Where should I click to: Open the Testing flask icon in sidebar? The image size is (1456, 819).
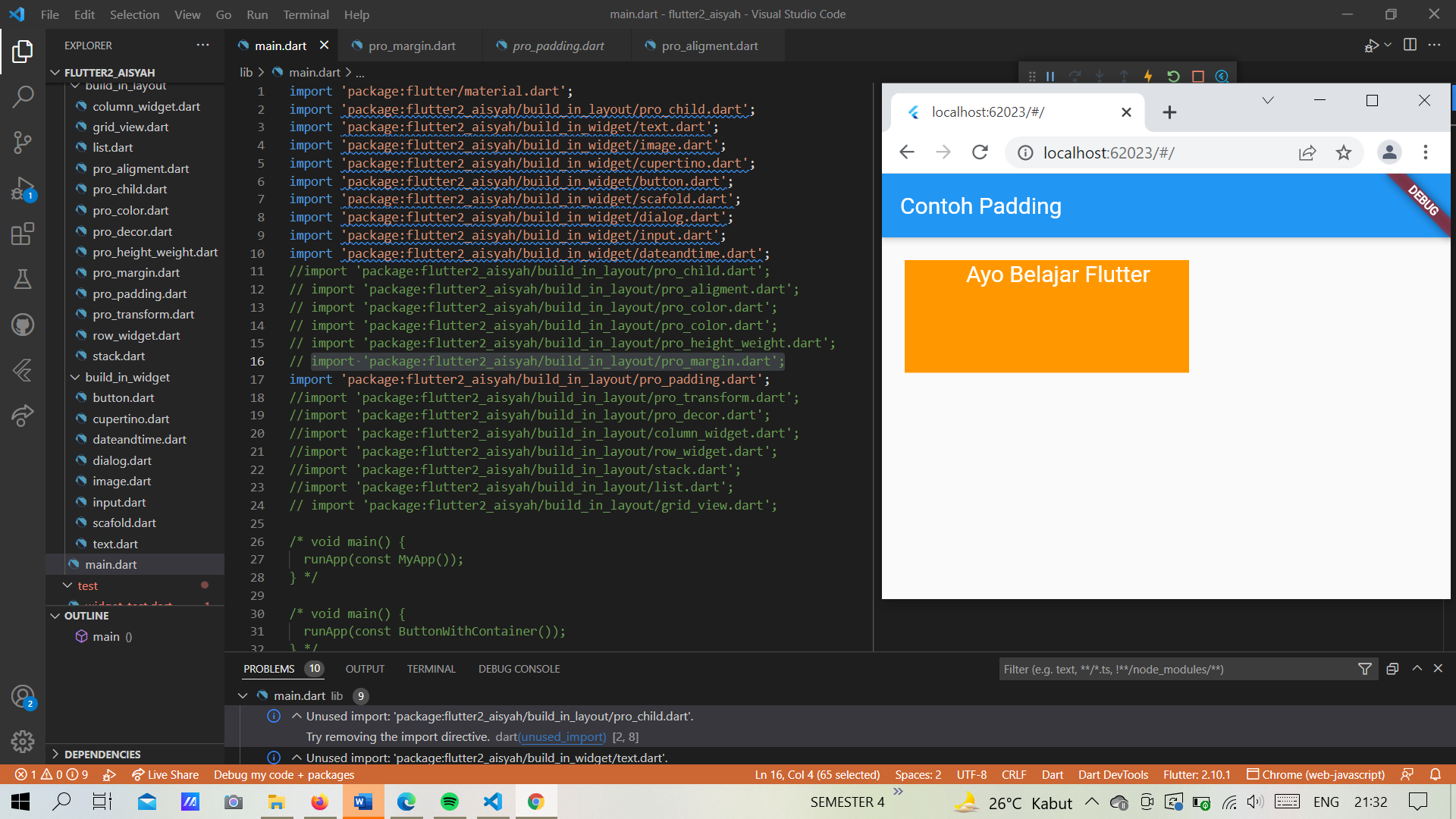pyautogui.click(x=23, y=279)
